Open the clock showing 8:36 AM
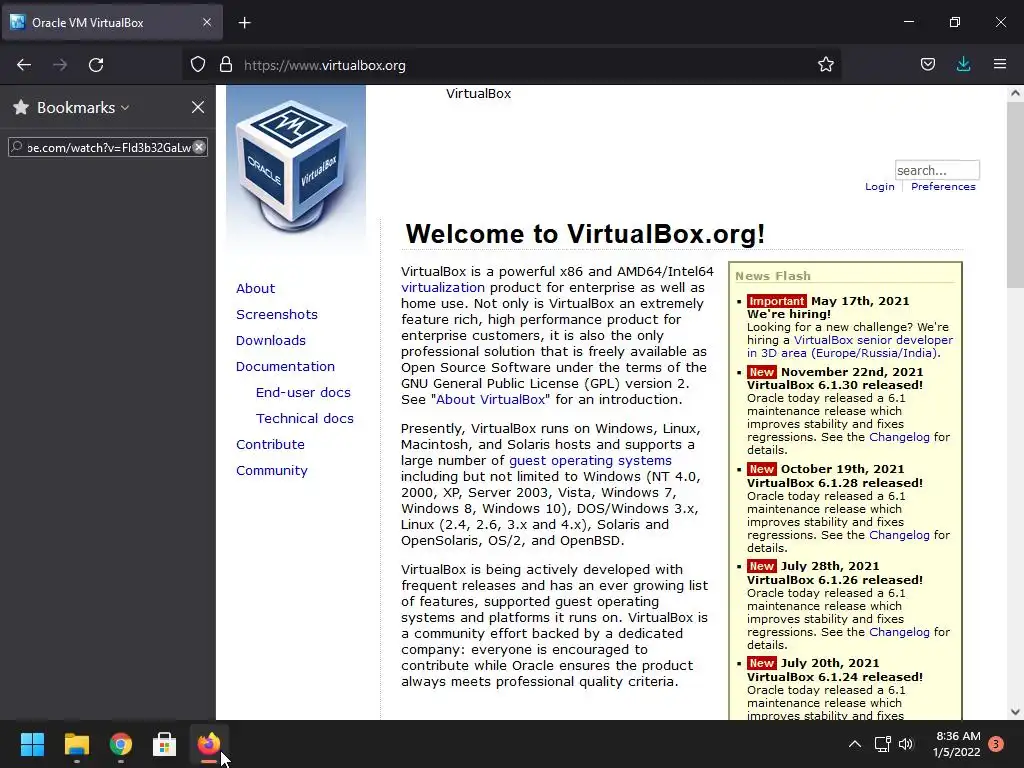 (x=957, y=744)
